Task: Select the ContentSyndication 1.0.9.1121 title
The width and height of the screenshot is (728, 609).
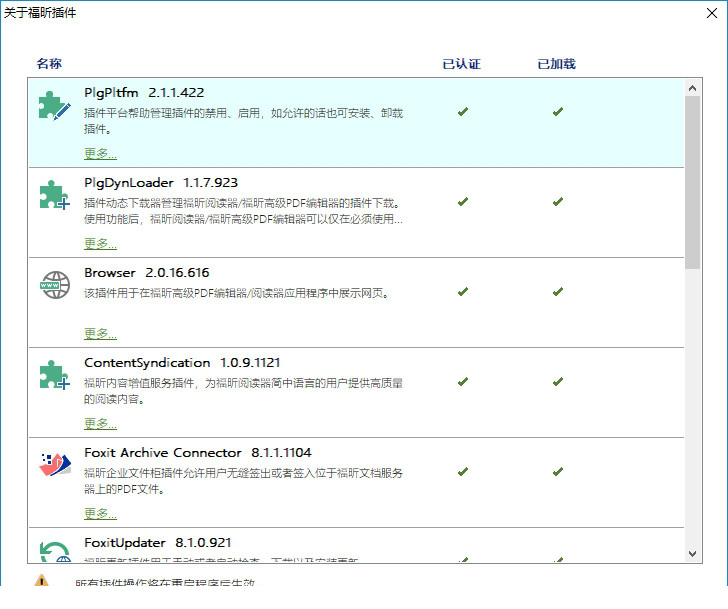Action: click(x=182, y=363)
